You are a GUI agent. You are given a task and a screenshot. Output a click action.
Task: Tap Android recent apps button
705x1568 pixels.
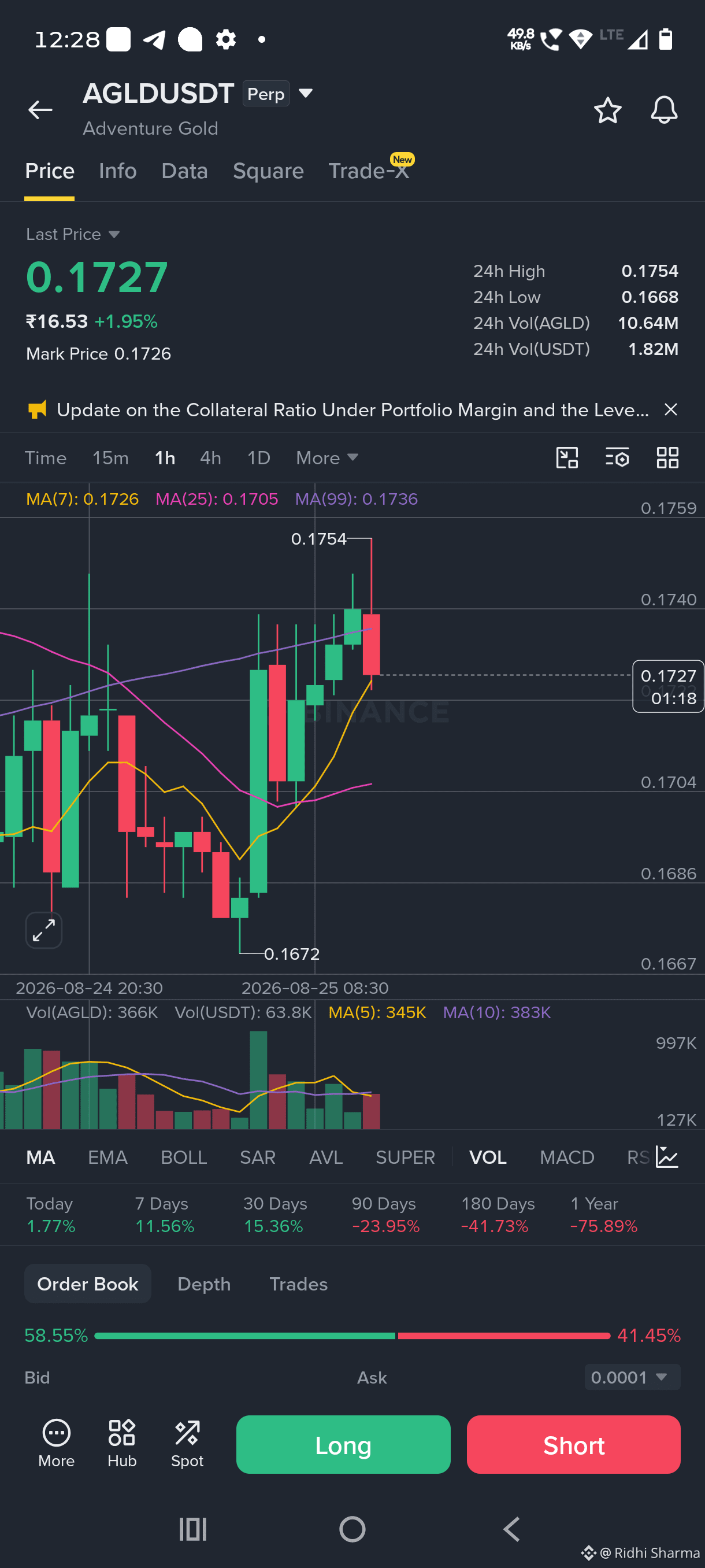coord(193,1529)
